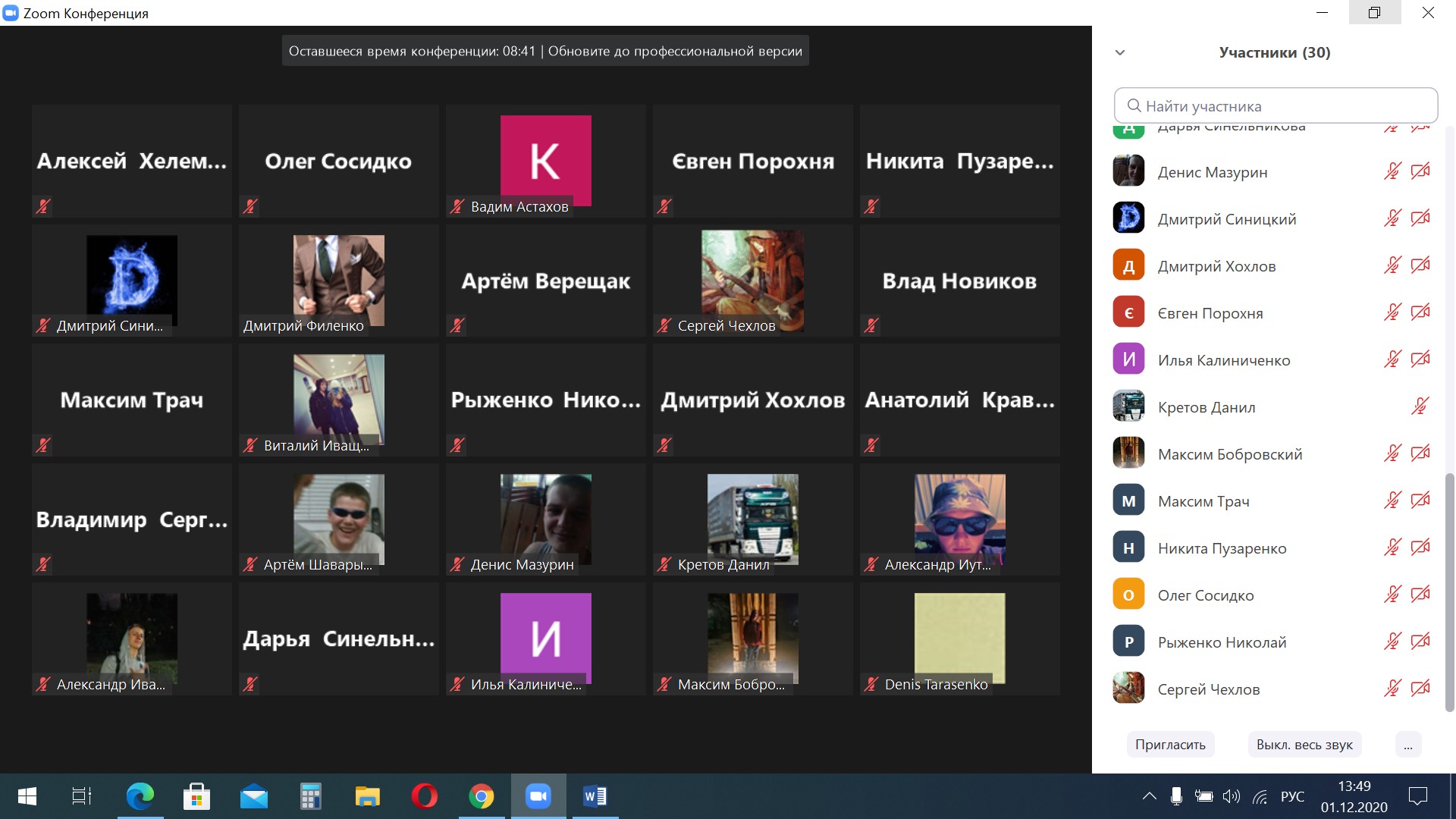Click Выкл. весь звук button
This screenshot has height=819, width=1456.
tap(1304, 745)
